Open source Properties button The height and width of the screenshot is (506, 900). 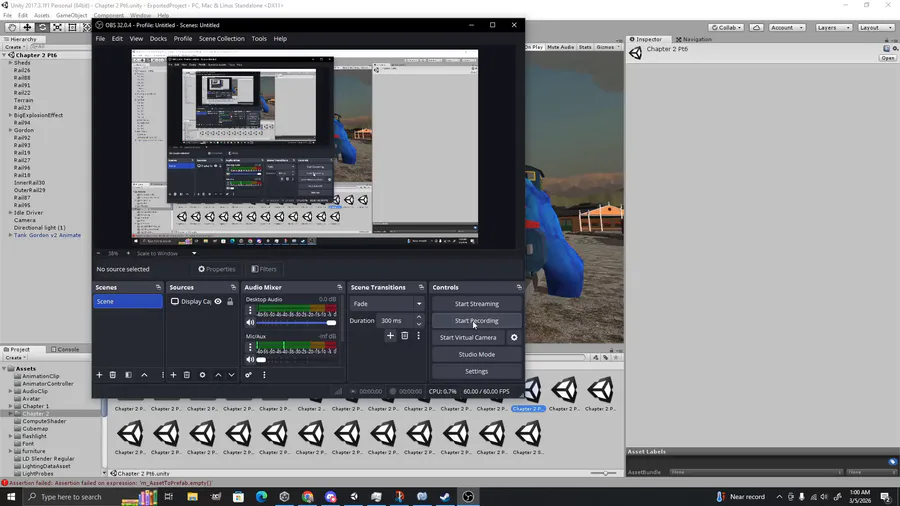[x=216, y=269]
